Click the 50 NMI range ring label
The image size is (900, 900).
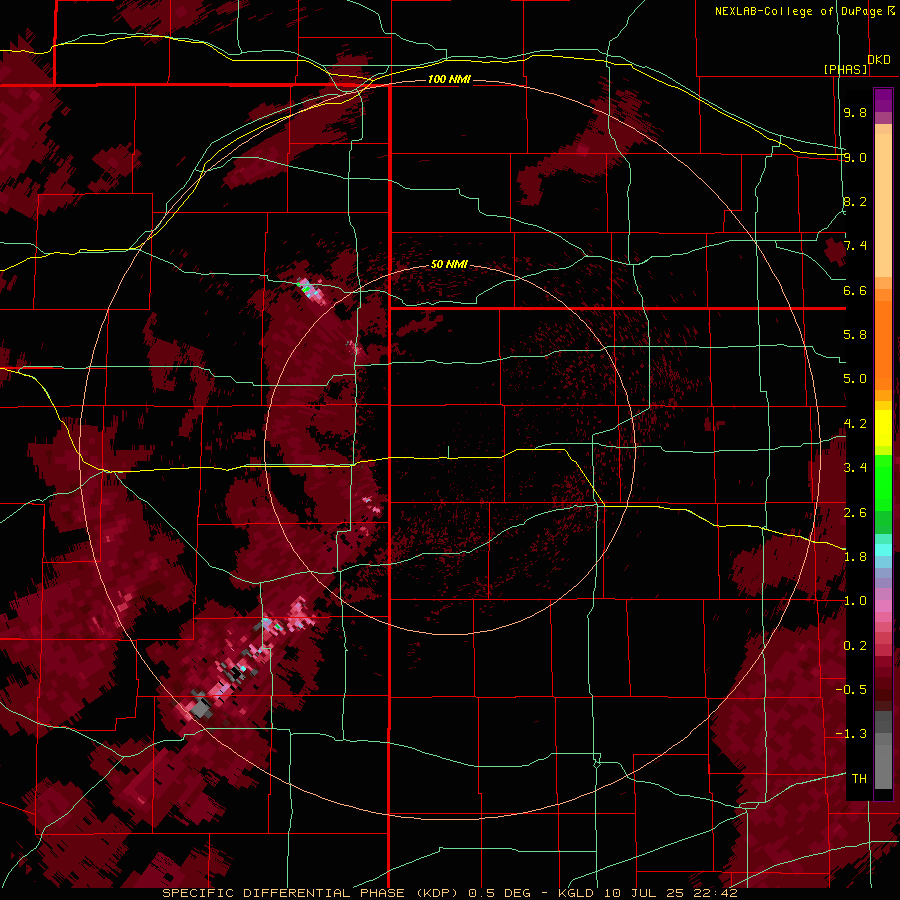pos(449,265)
